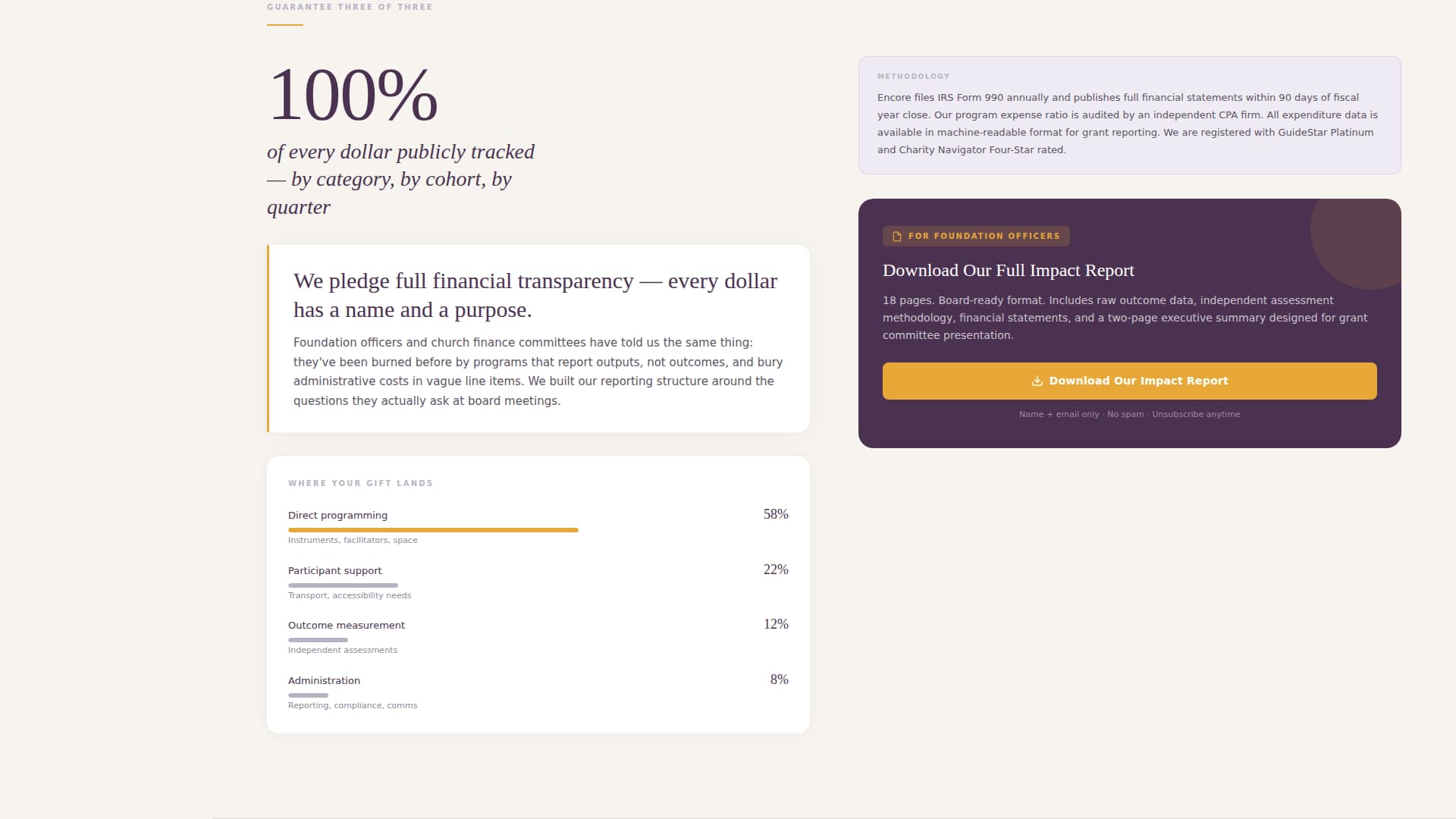
Task: Click the 22% figure for Participant support
Action: pyautogui.click(x=775, y=570)
